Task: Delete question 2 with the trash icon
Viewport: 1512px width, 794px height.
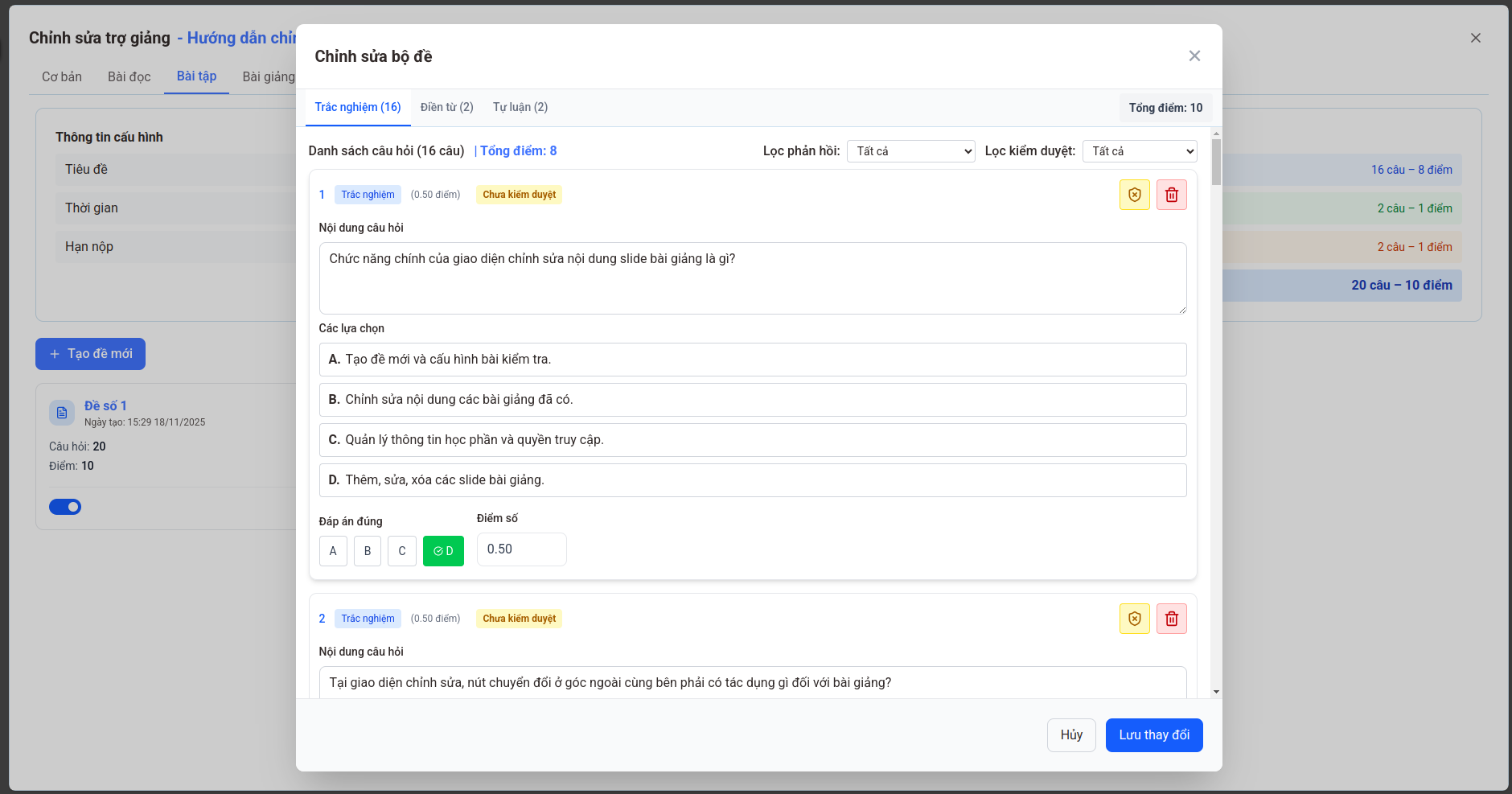Action: (x=1171, y=619)
